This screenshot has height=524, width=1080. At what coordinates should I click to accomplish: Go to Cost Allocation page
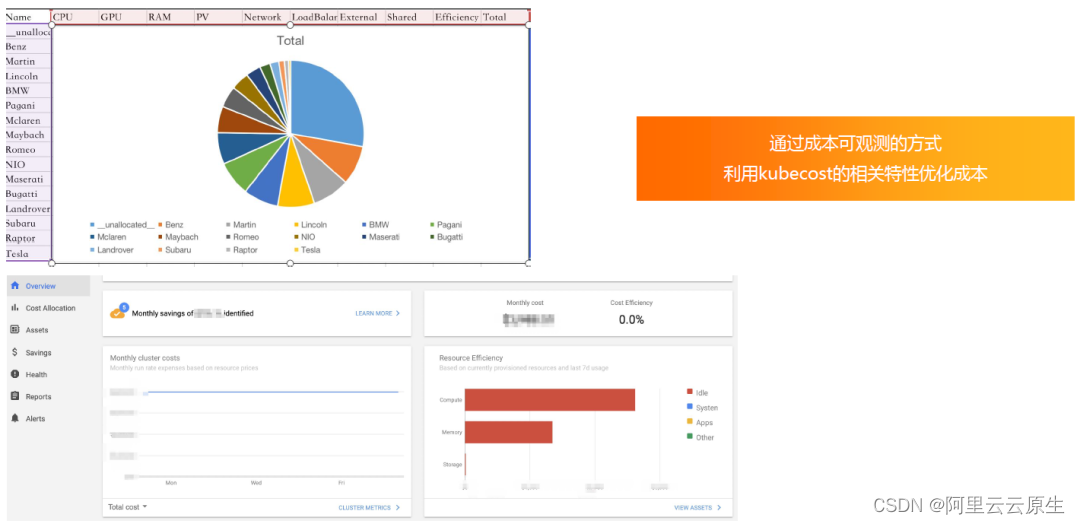click(x=48, y=308)
